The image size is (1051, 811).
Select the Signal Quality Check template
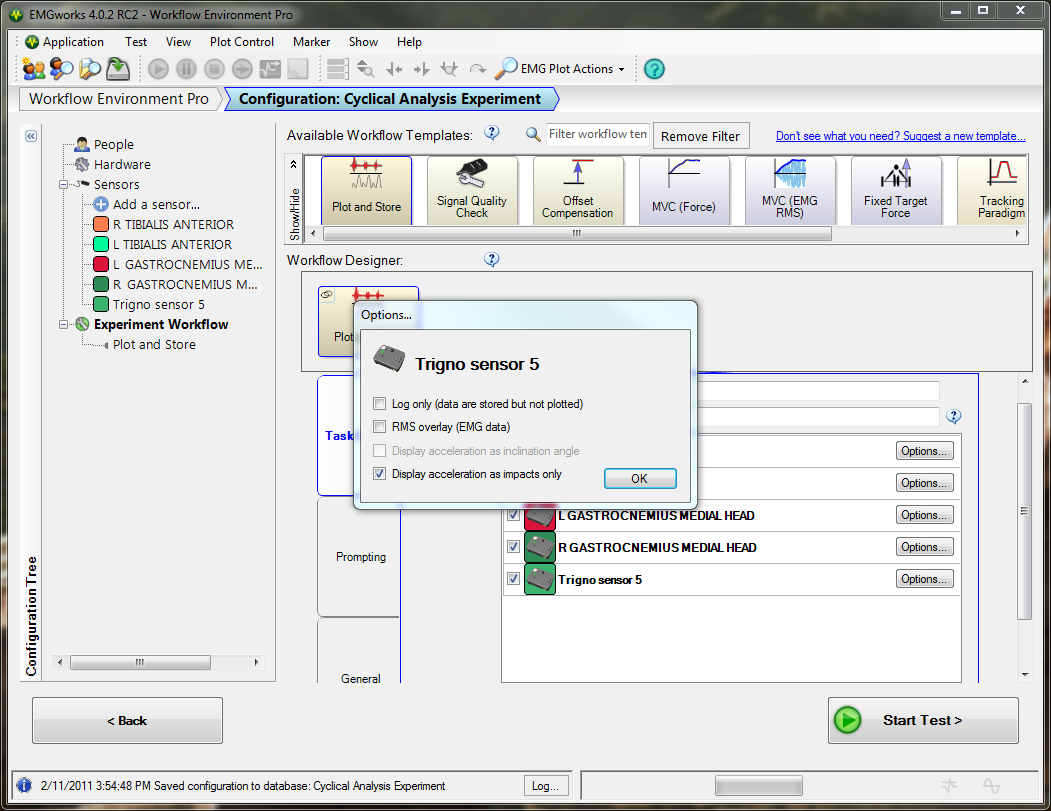click(x=472, y=190)
